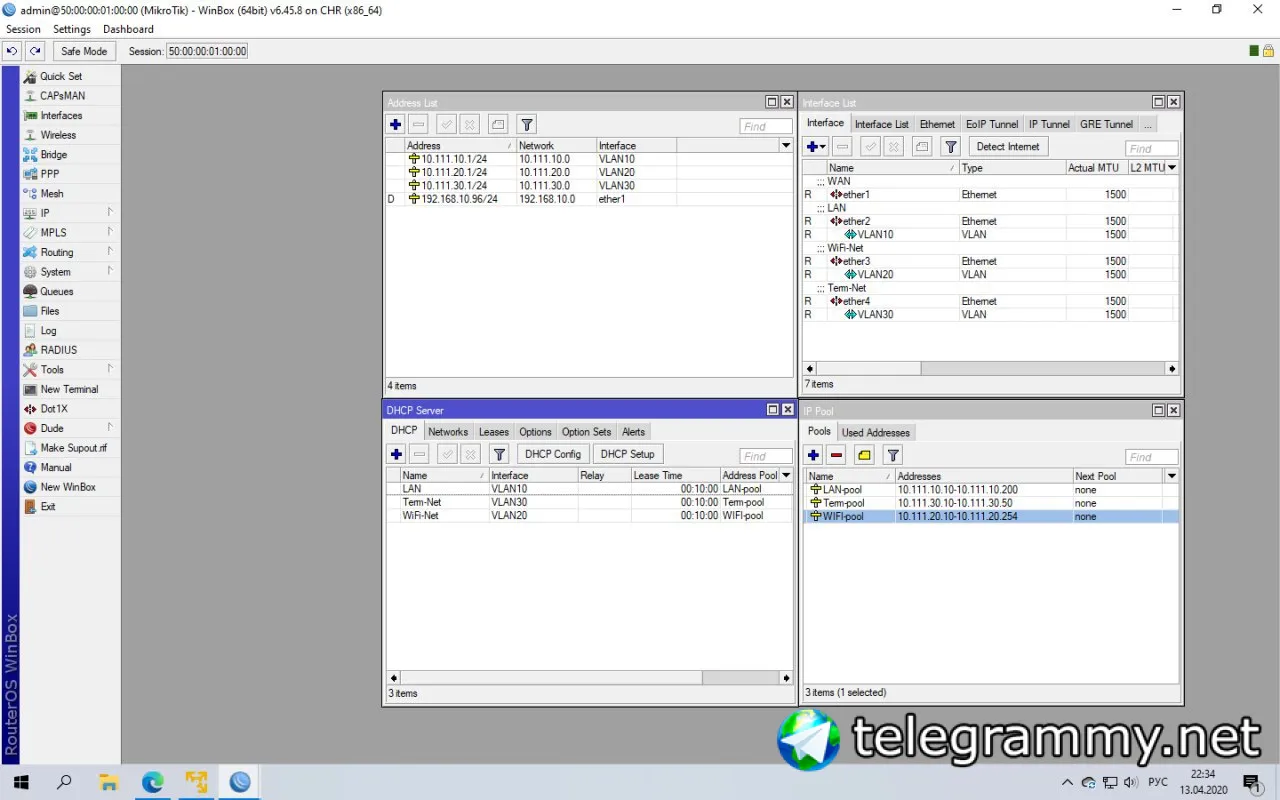Show more tabs in Interface List
This screenshot has height=800, width=1280.
click(x=1147, y=124)
